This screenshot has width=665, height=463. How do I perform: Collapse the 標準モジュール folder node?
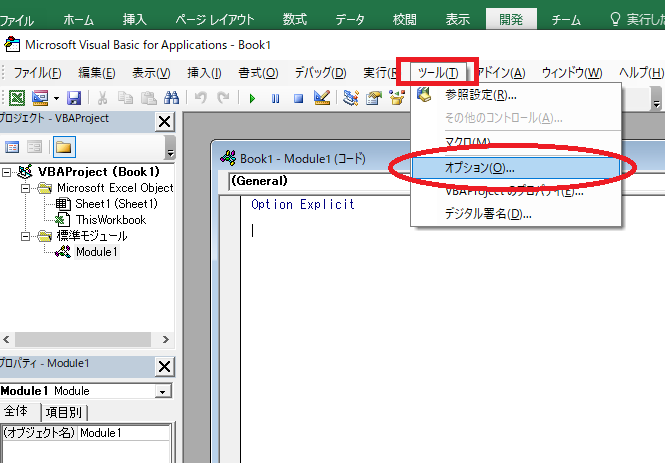pos(25,236)
